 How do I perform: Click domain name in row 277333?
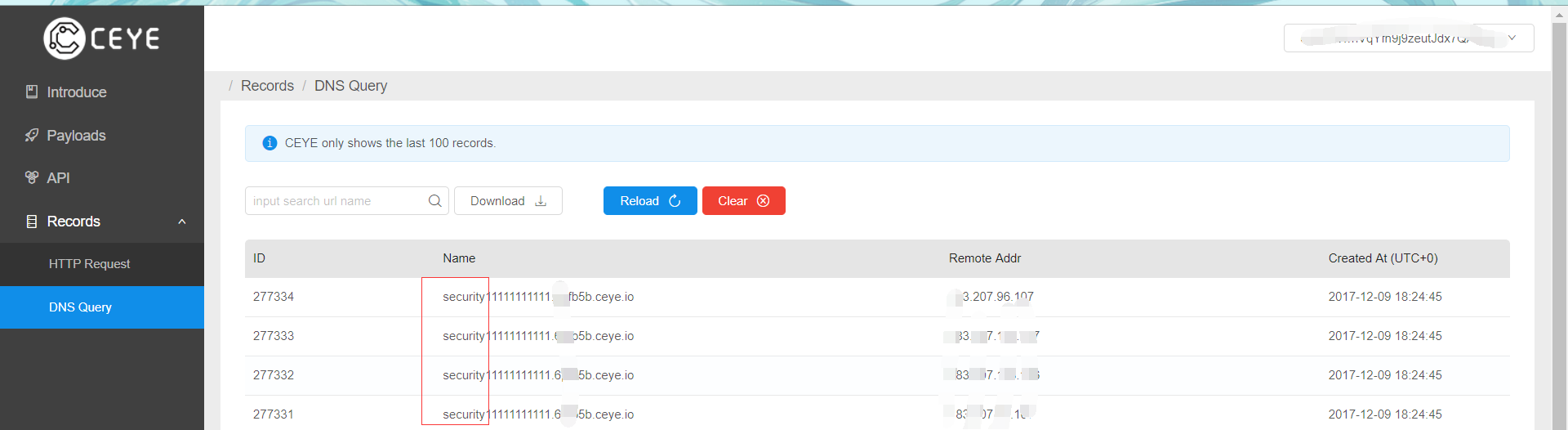[x=538, y=336]
